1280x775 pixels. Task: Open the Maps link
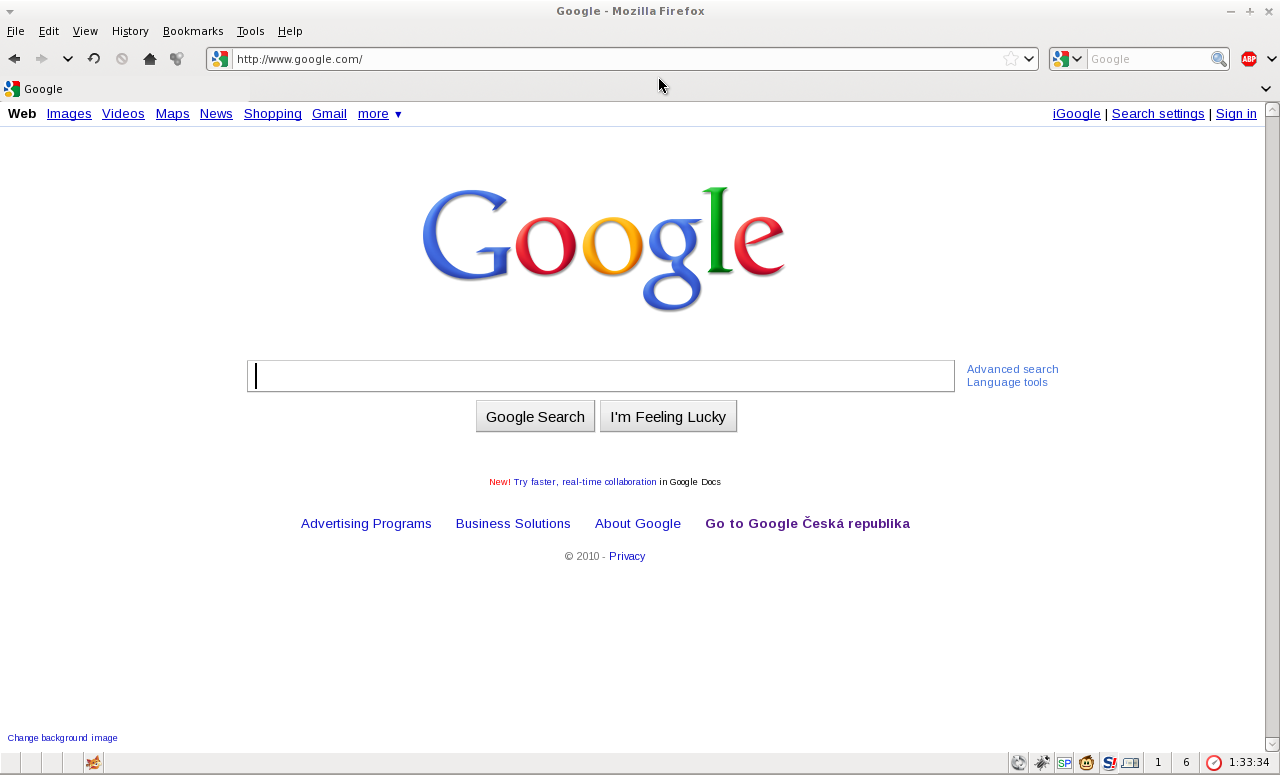coord(172,114)
